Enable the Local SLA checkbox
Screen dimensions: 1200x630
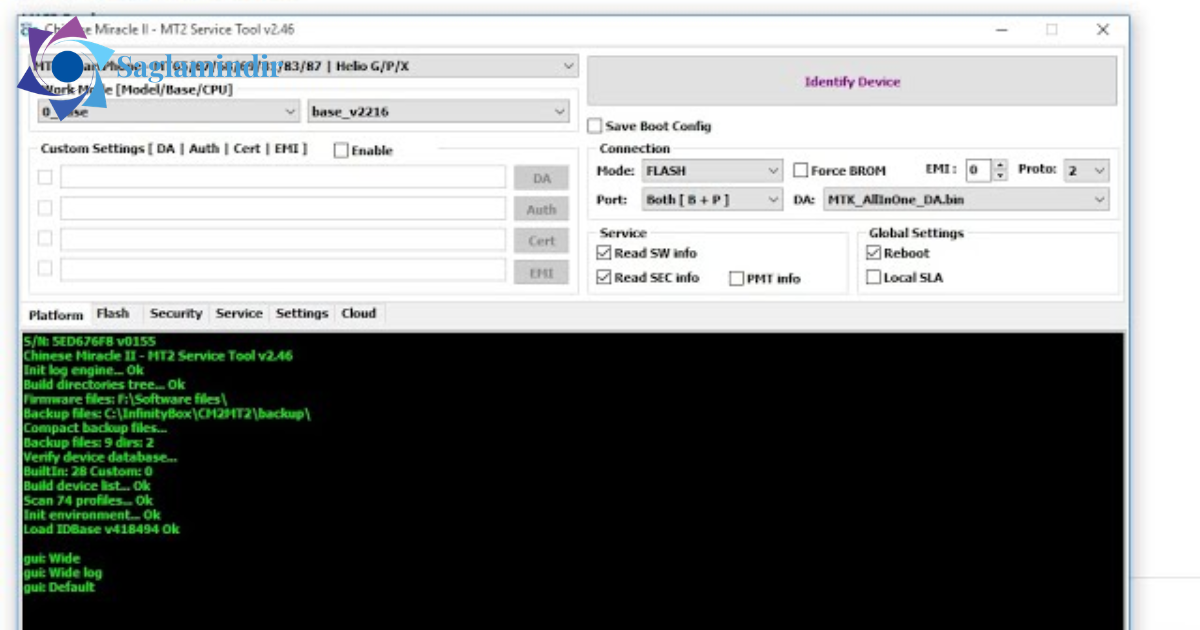coord(873,278)
